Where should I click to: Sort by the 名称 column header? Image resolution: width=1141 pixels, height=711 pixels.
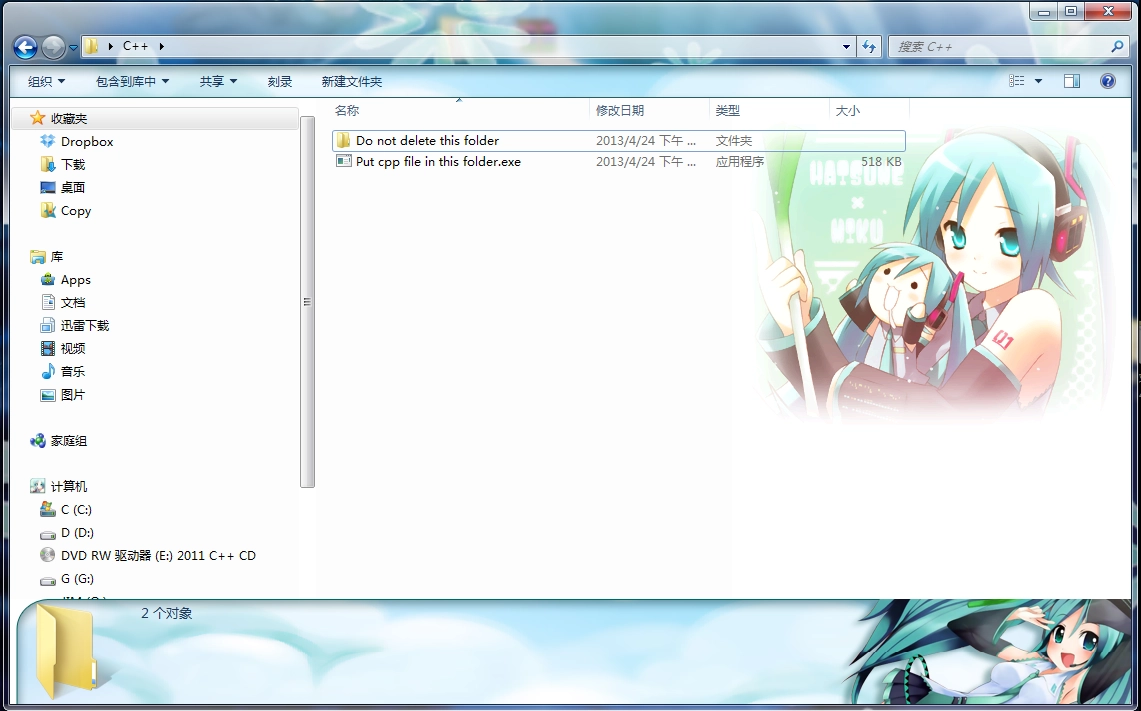(347, 111)
